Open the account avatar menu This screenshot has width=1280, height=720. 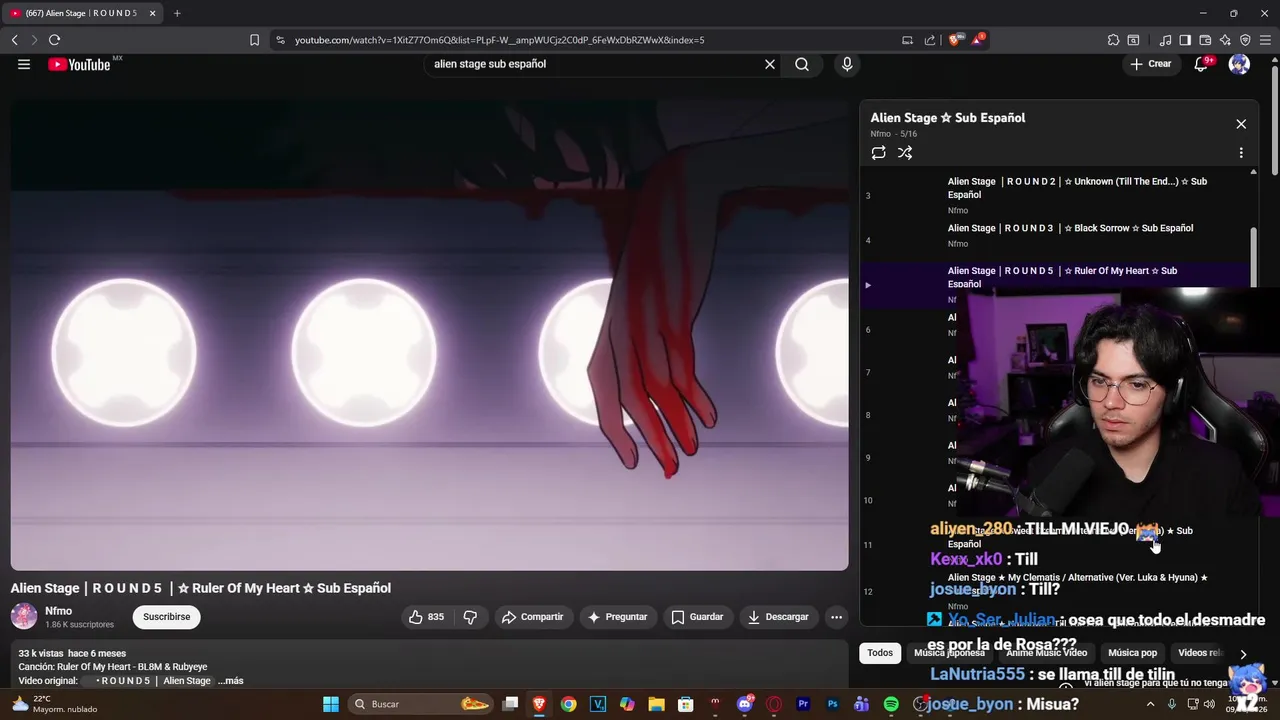coord(1239,64)
